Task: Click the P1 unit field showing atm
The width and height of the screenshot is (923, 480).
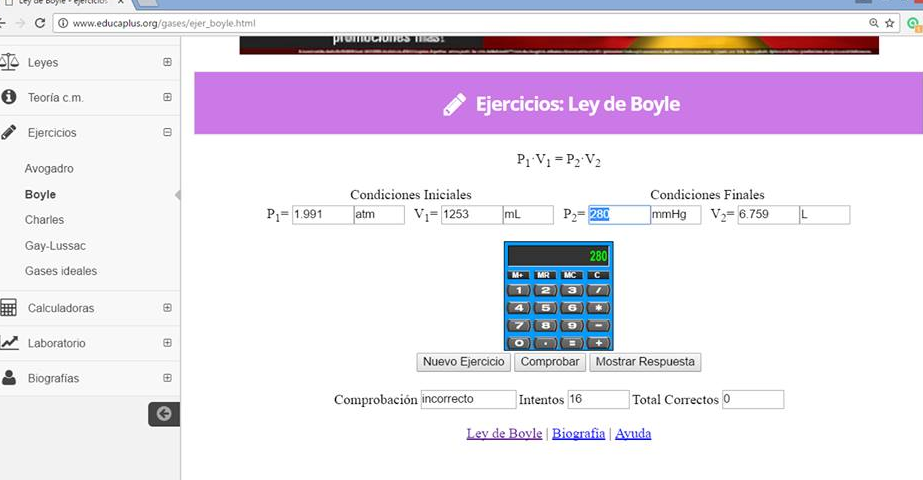Action: (x=379, y=214)
